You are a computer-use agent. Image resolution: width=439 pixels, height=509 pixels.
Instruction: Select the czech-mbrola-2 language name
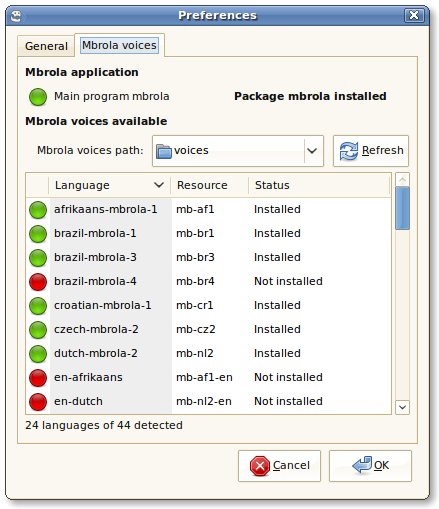pos(96,329)
